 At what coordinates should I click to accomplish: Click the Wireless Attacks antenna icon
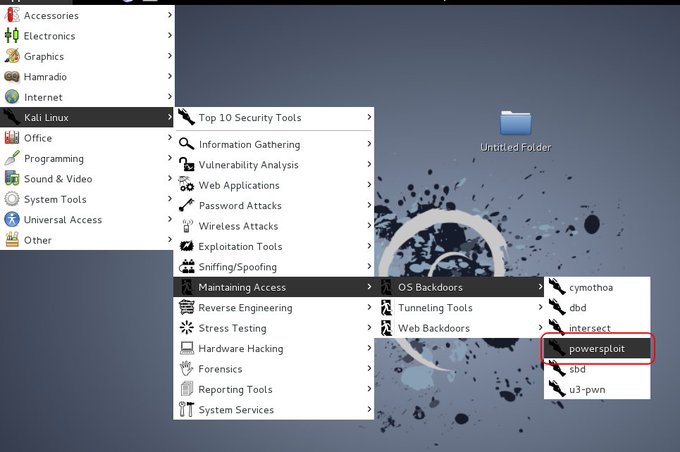tap(186, 226)
